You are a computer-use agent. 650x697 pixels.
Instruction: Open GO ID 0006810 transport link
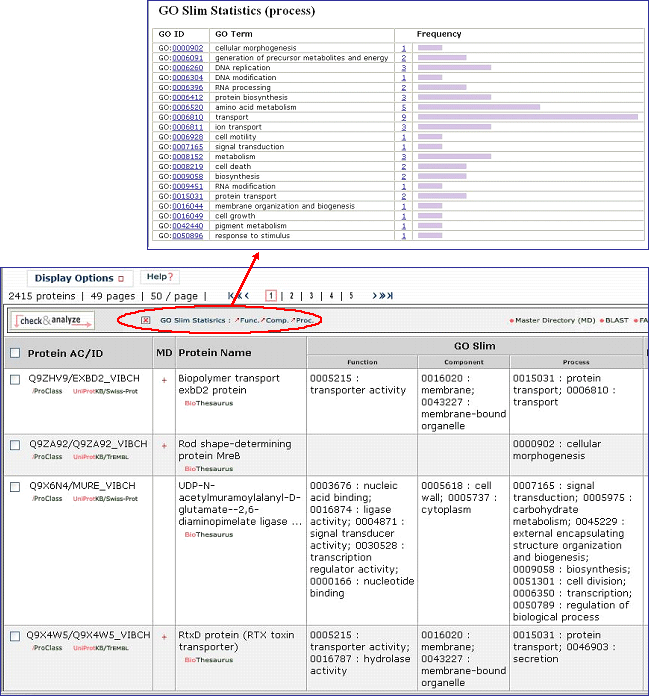pyautogui.click(x=187, y=117)
